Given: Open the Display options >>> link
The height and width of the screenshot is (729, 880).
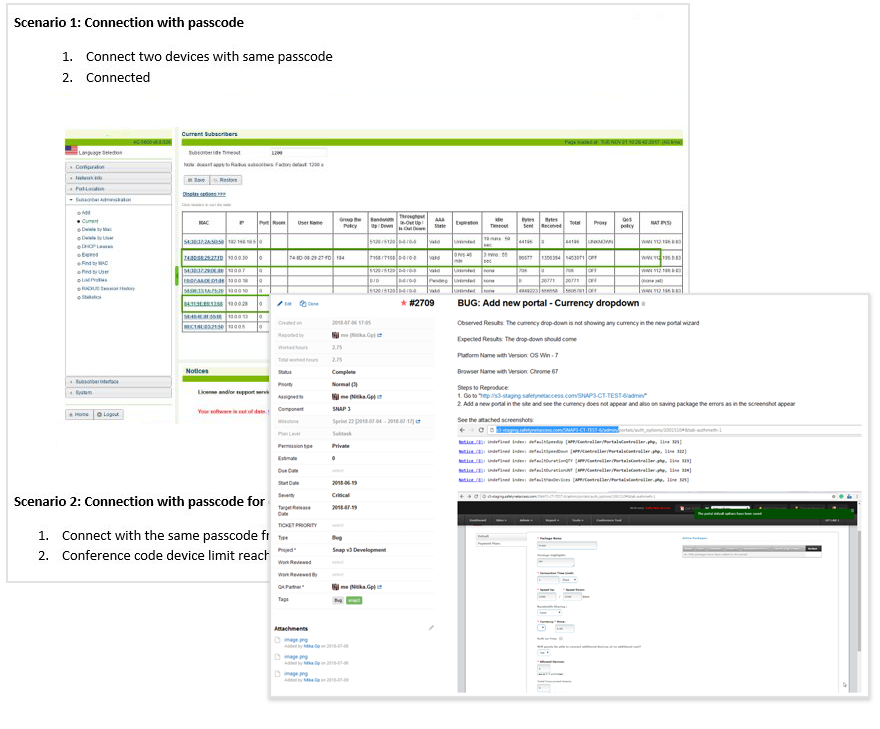Looking at the screenshot, I should click(204, 193).
